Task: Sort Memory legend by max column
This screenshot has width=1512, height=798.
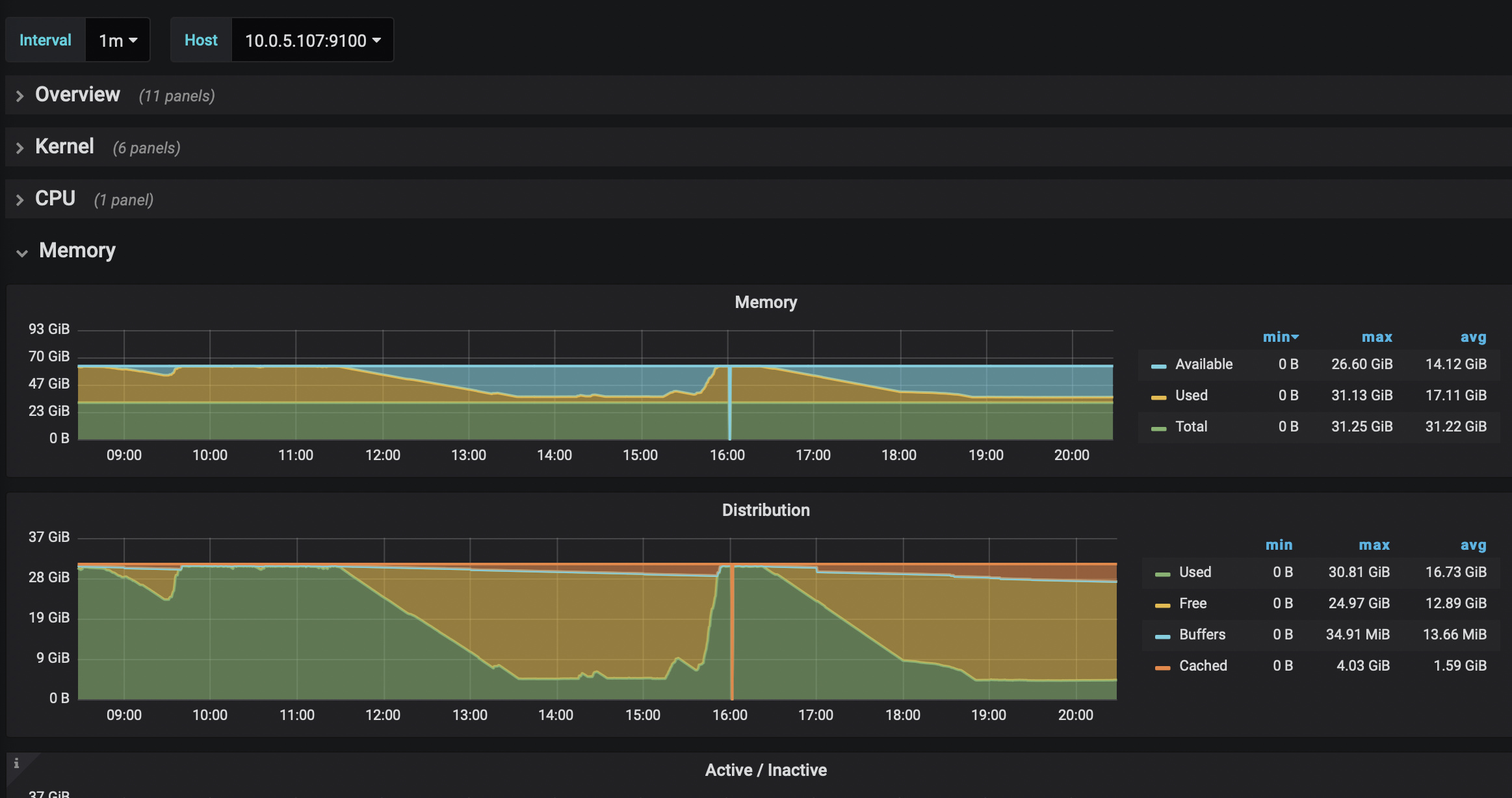Action: (x=1377, y=337)
